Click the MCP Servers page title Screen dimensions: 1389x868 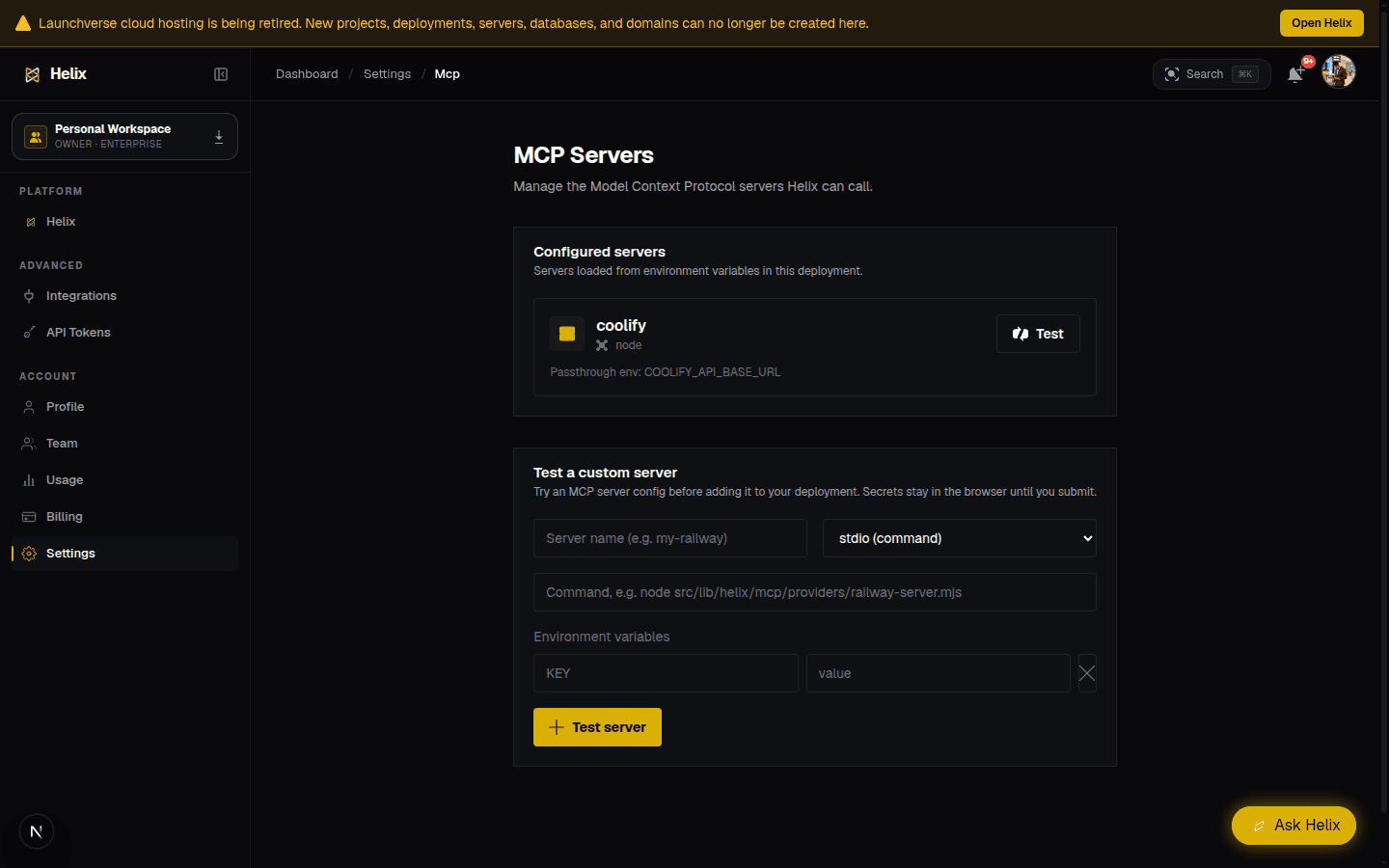pyautogui.click(x=584, y=155)
